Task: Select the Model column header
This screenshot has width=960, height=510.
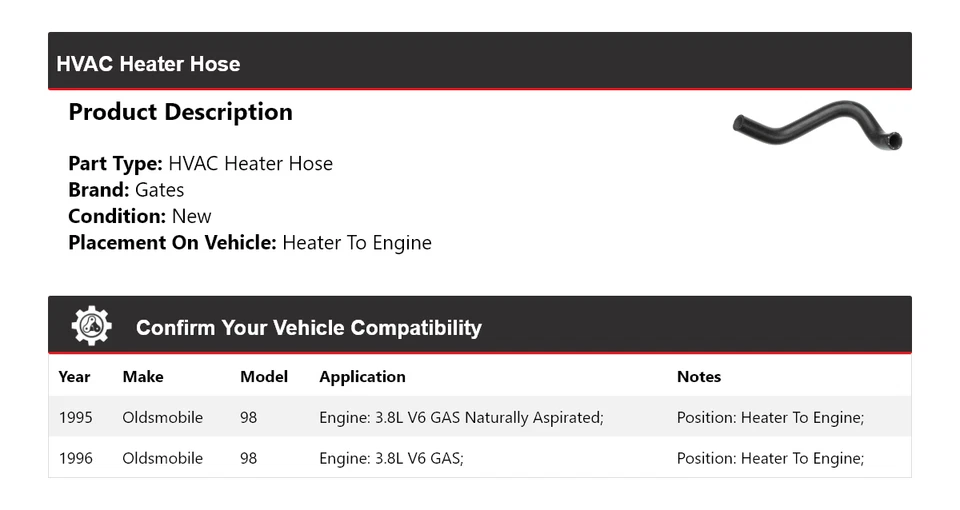Action: (264, 377)
